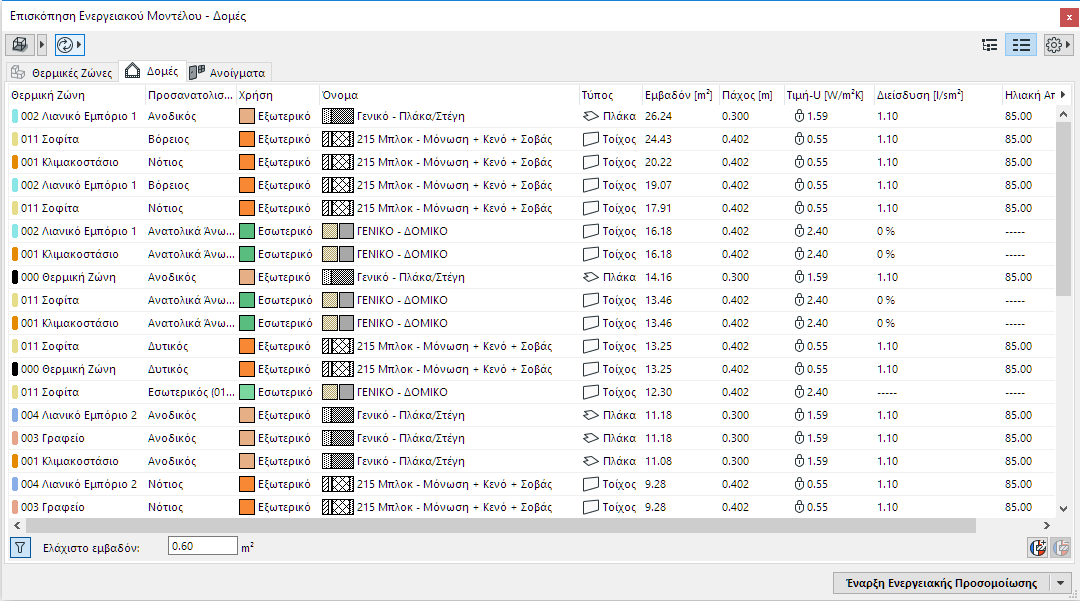Sort by Θερμική Ζώνη column header
Viewport: 1080px width, 601px height.
tap(76, 95)
